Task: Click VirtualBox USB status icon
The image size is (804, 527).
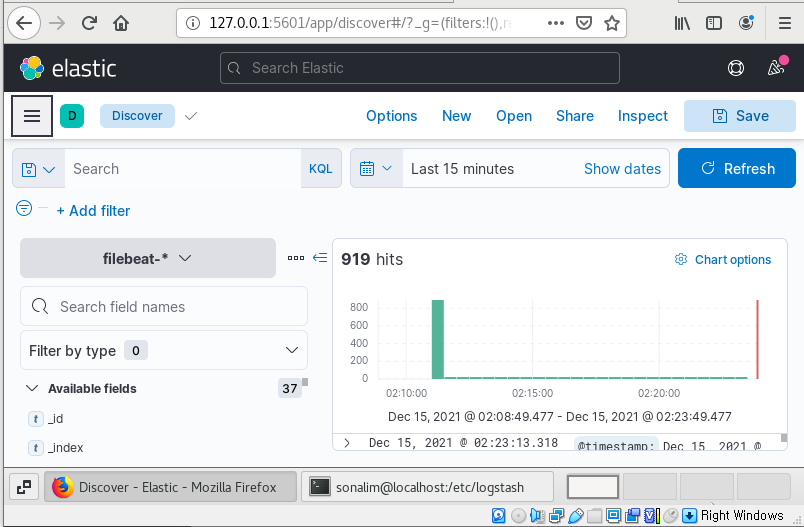Action: click(x=575, y=515)
